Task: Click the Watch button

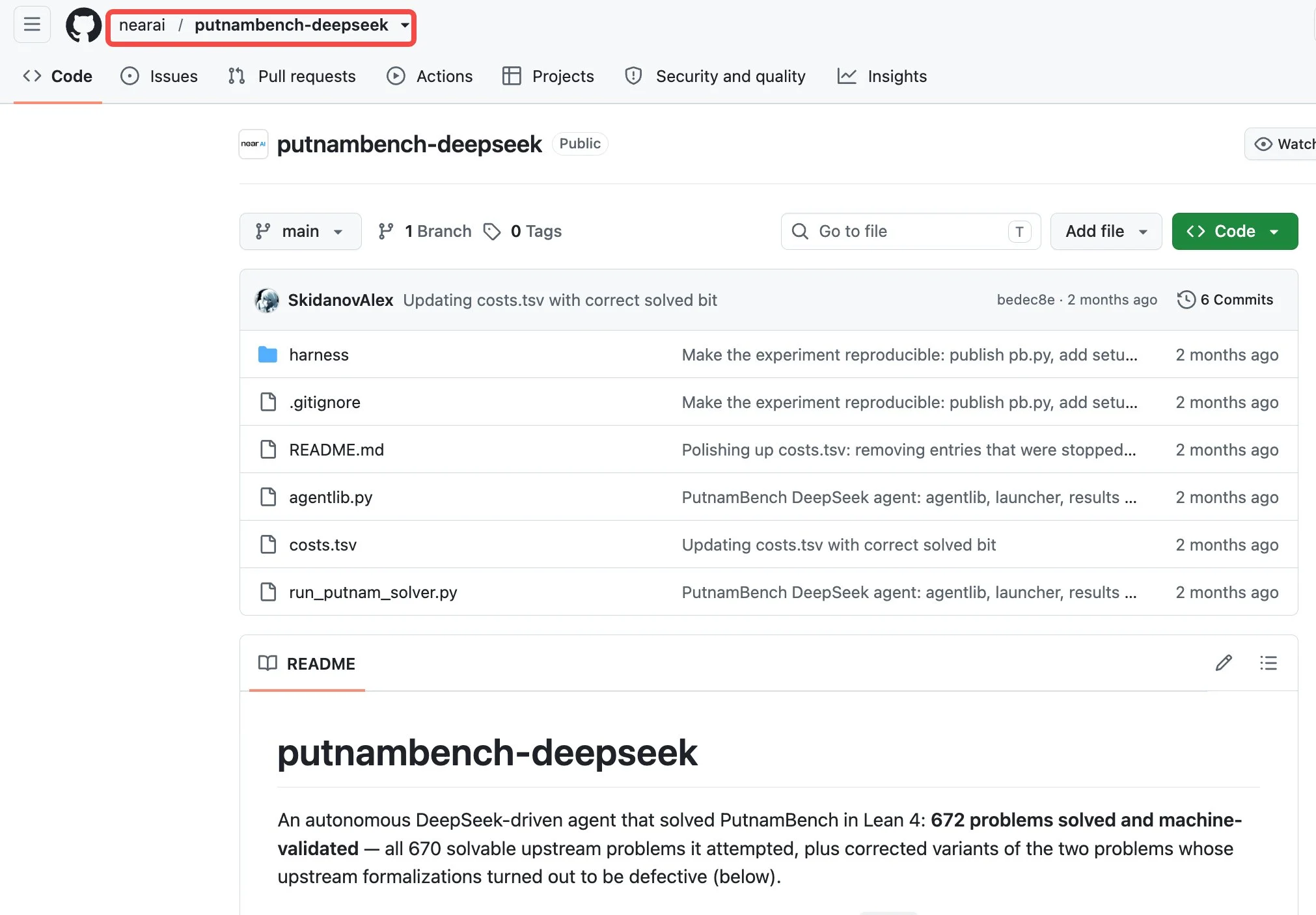Action: (1281, 144)
